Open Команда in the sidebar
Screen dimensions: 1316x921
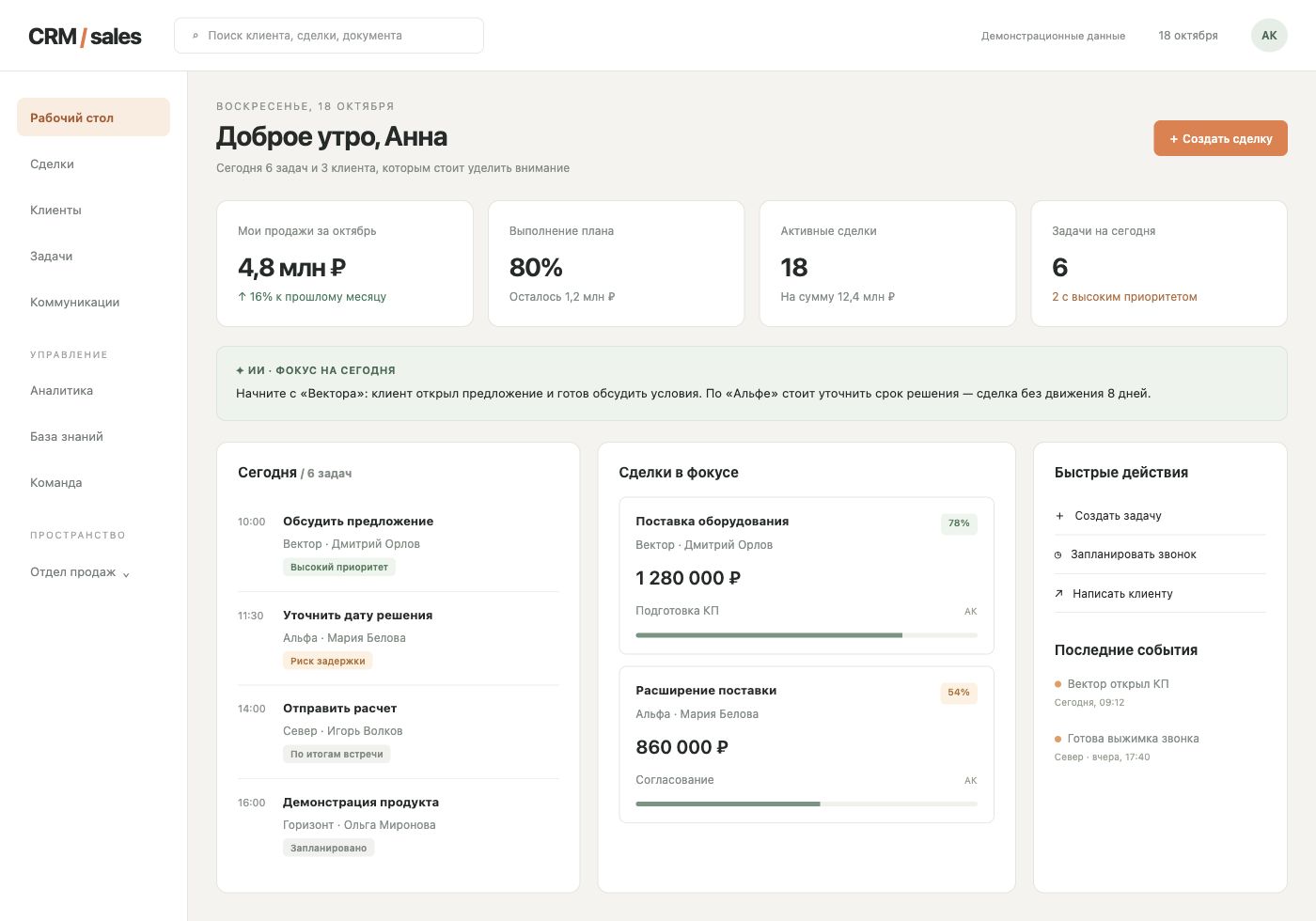93,482
